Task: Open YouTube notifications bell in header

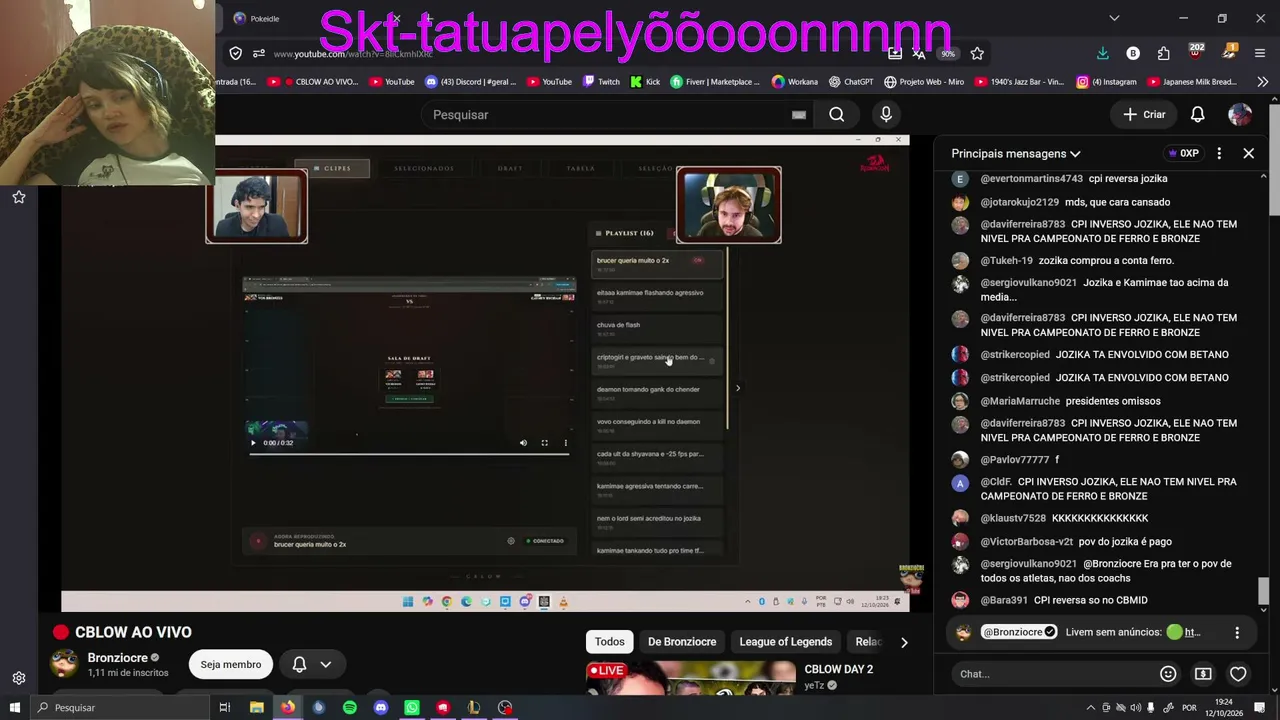Action: point(1197,115)
